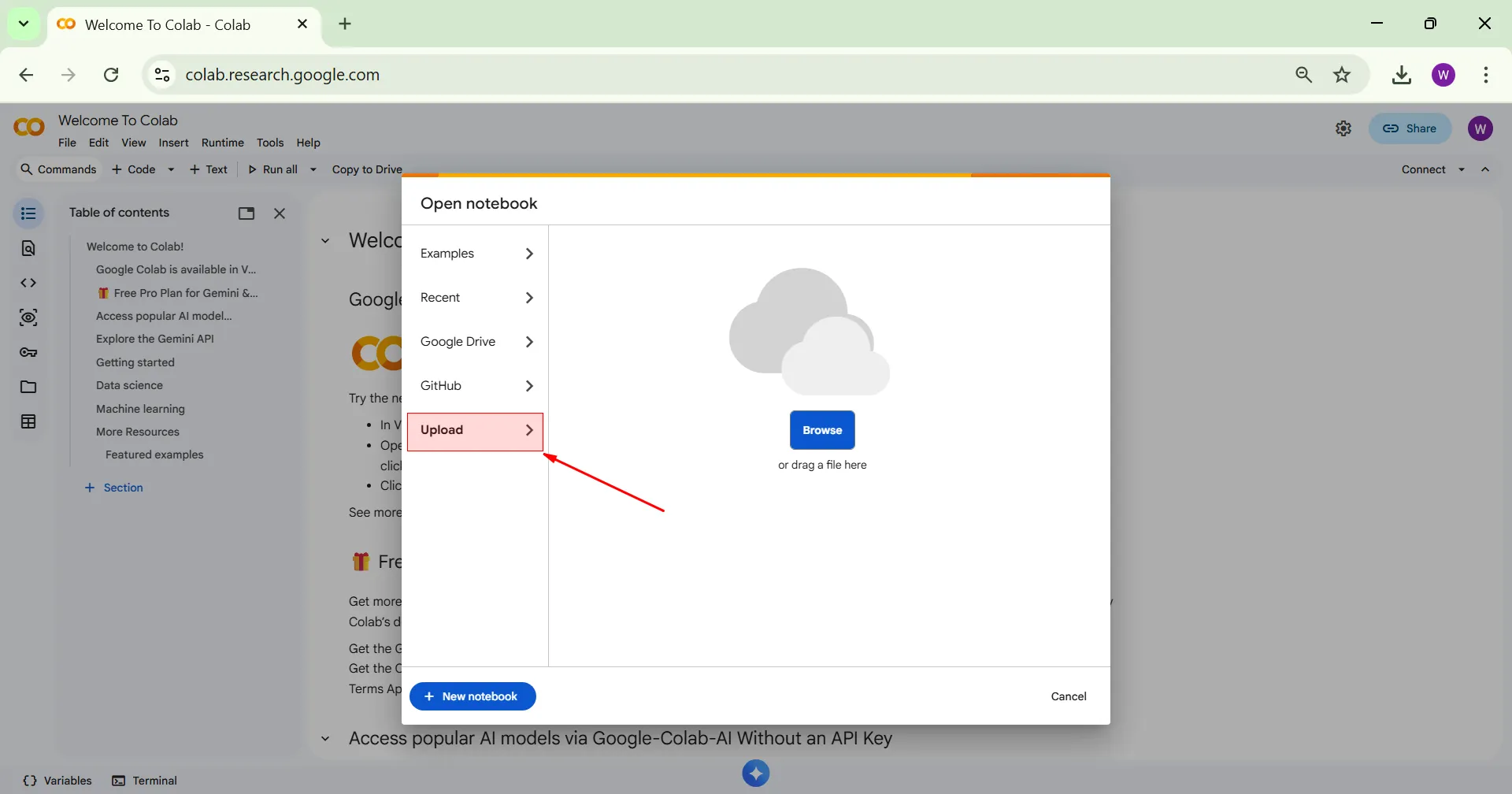Select GitHub in Open notebook dialog
The height and width of the screenshot is (794, 1512).
click(x=475, y=386)
